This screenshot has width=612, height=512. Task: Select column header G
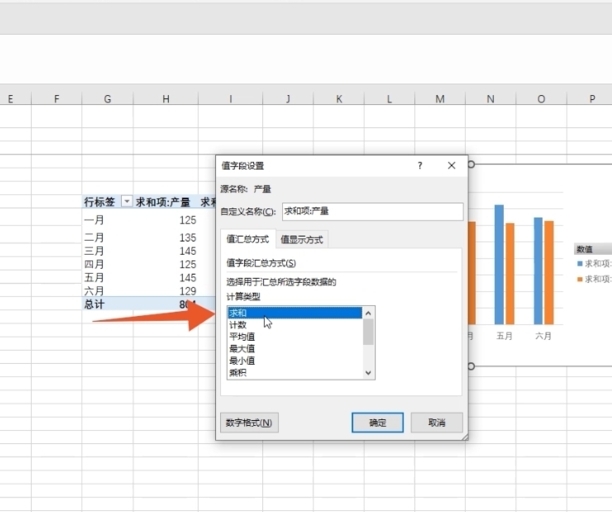coord(107,99)
